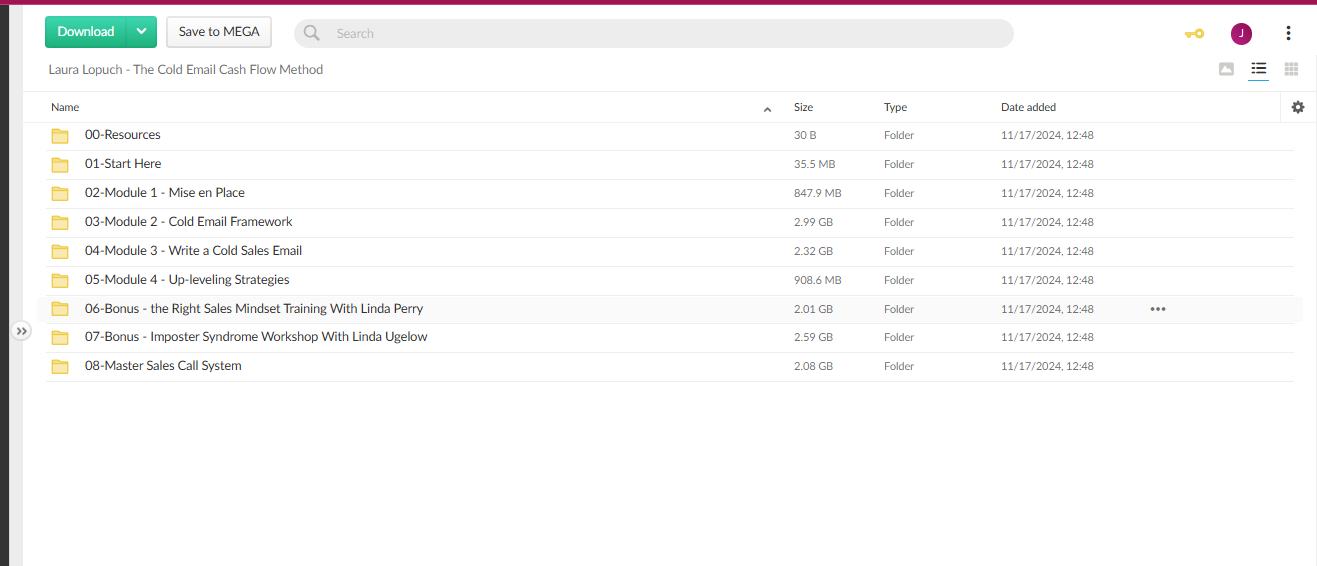Viewport: 1317px width, 566px height.
Task: Open 06-Bonus Right Sales Mindset Training folder
Action: (x=254, y=309)
